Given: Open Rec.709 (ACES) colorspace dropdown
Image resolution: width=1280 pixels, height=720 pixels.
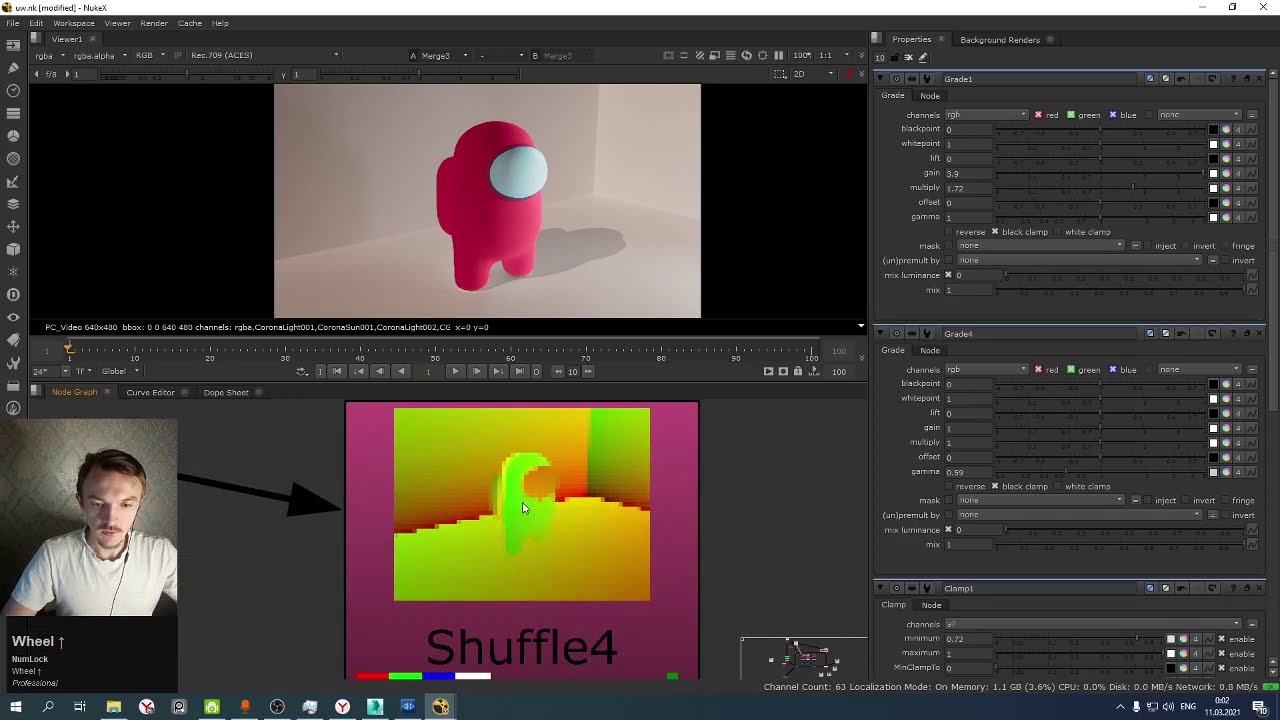Looking at the screenshot, I should tap(264, 55).
